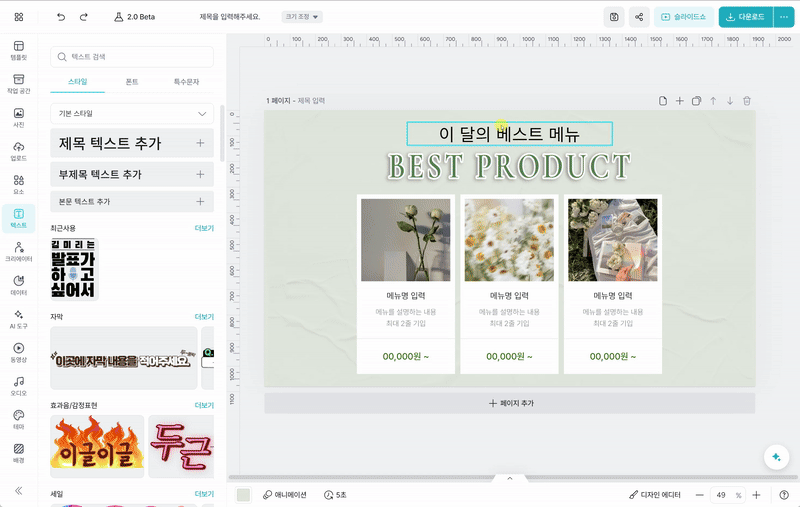Click the 텍스트 검색 search field

[132, 57]
